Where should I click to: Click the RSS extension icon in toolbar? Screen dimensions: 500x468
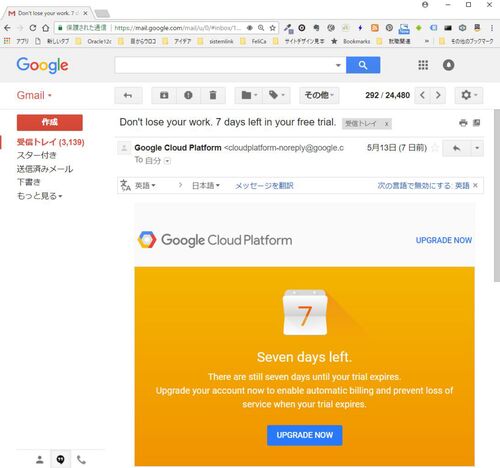pos(375,28)
